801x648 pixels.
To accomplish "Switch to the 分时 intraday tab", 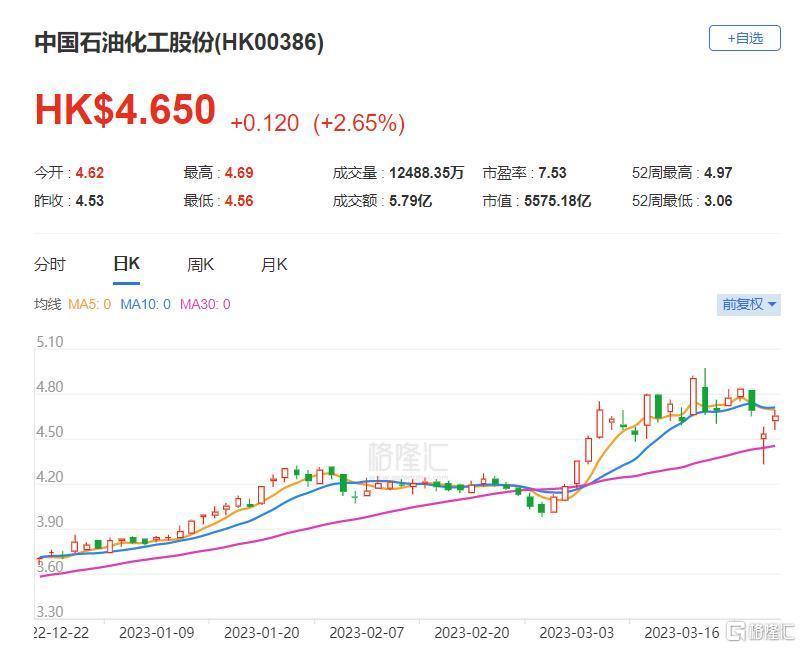I will point(50,265).
